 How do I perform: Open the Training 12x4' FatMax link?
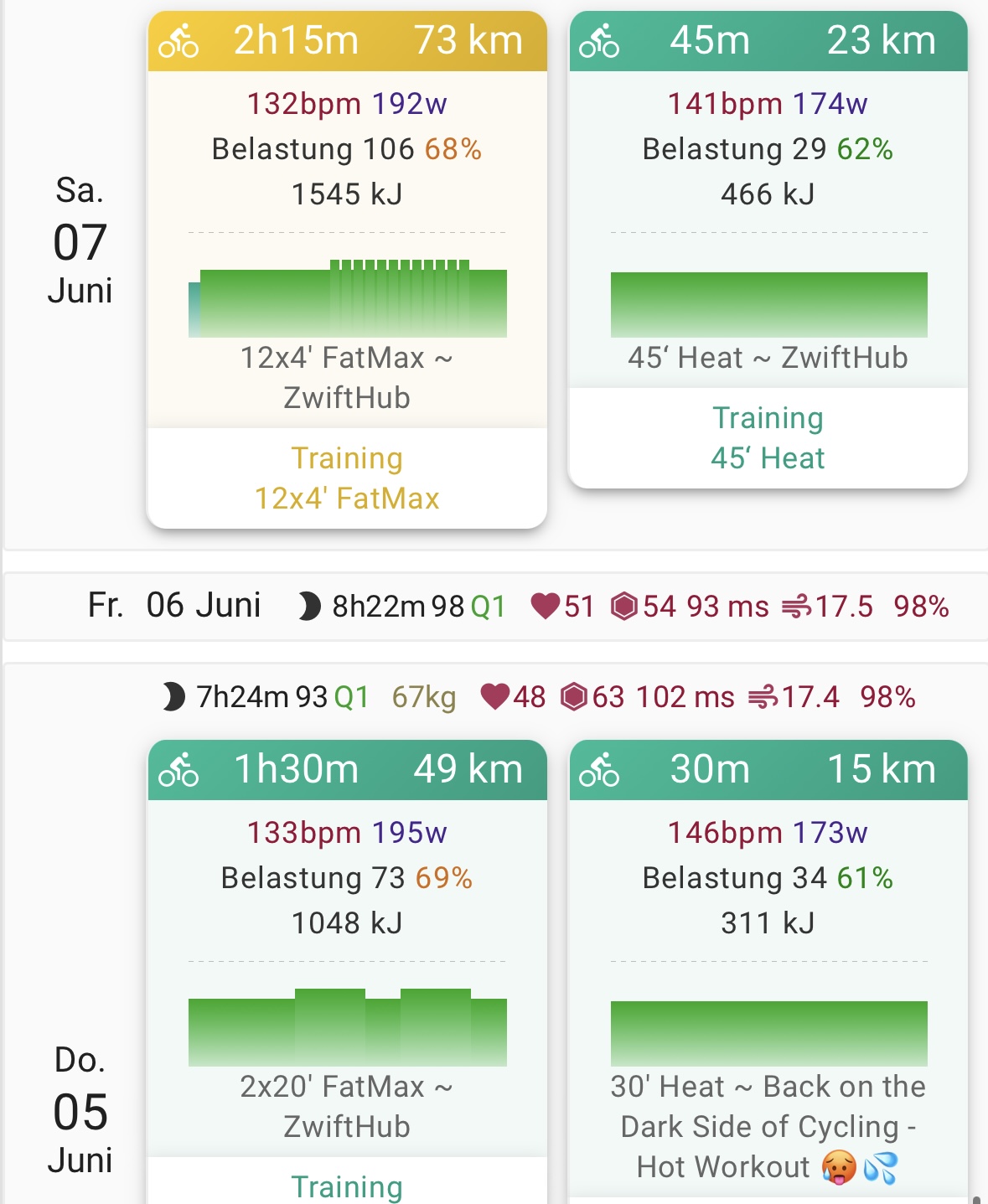pos(347,478)
